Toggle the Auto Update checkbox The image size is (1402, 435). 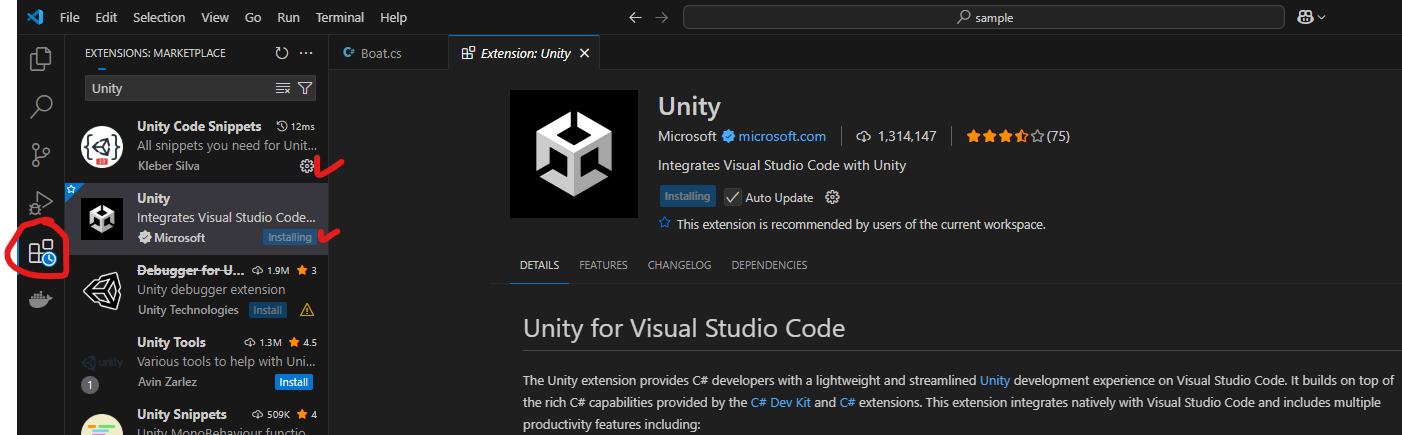[733, 197]
